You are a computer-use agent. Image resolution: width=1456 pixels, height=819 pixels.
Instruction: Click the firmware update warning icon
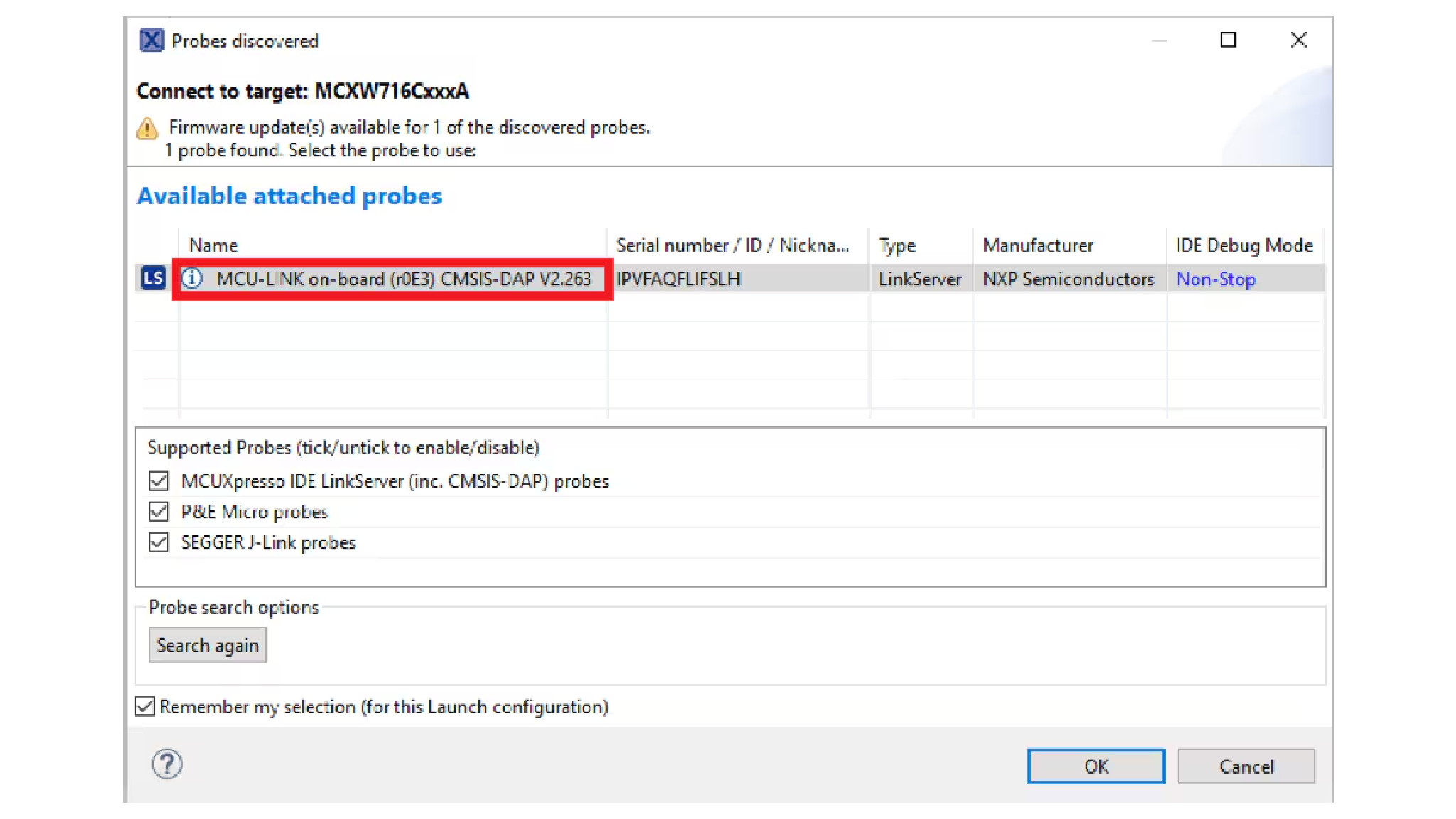(x=147, y=129)
